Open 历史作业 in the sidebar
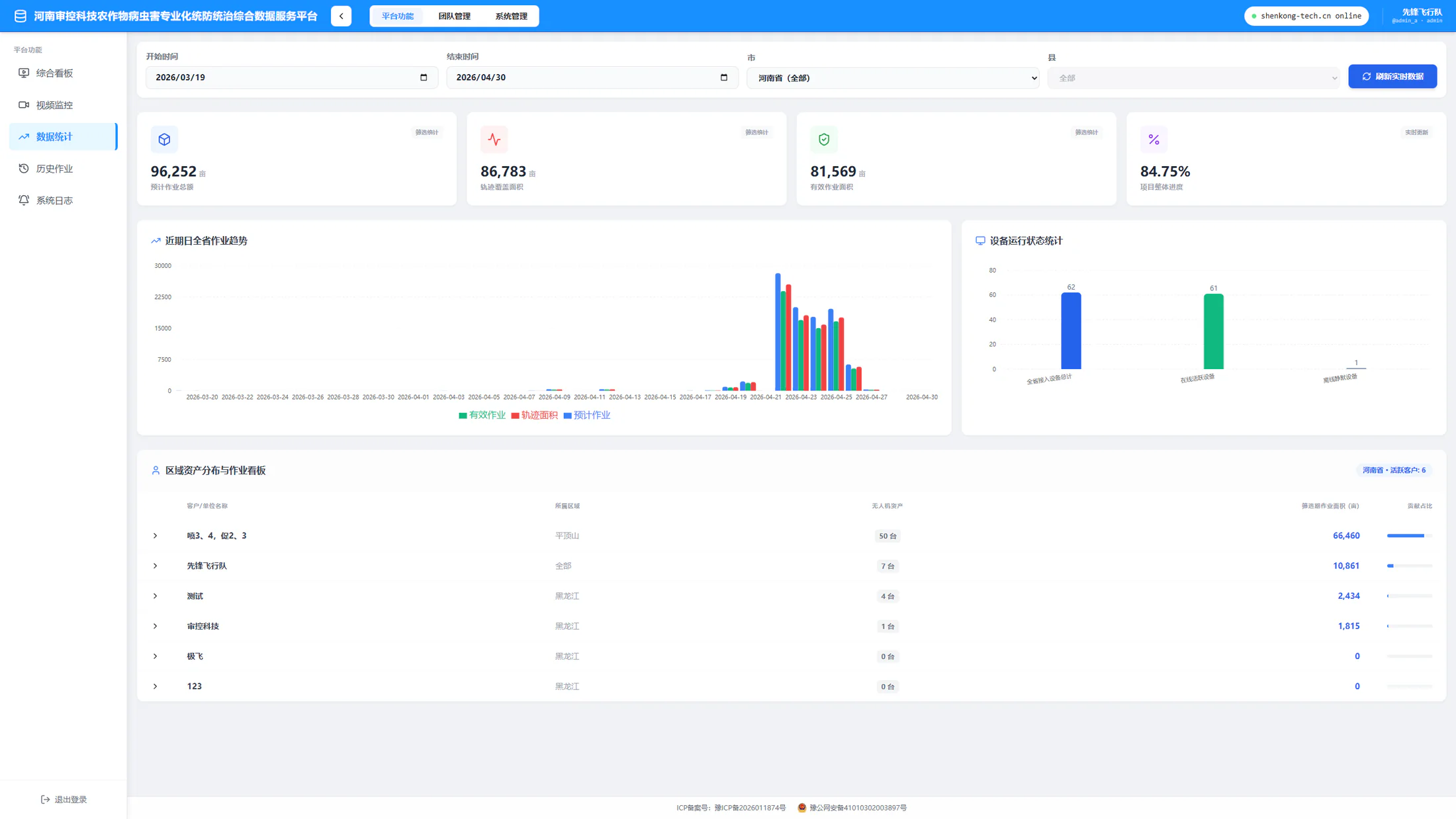This screenshot has height=819, width=1456. point(64,169)
